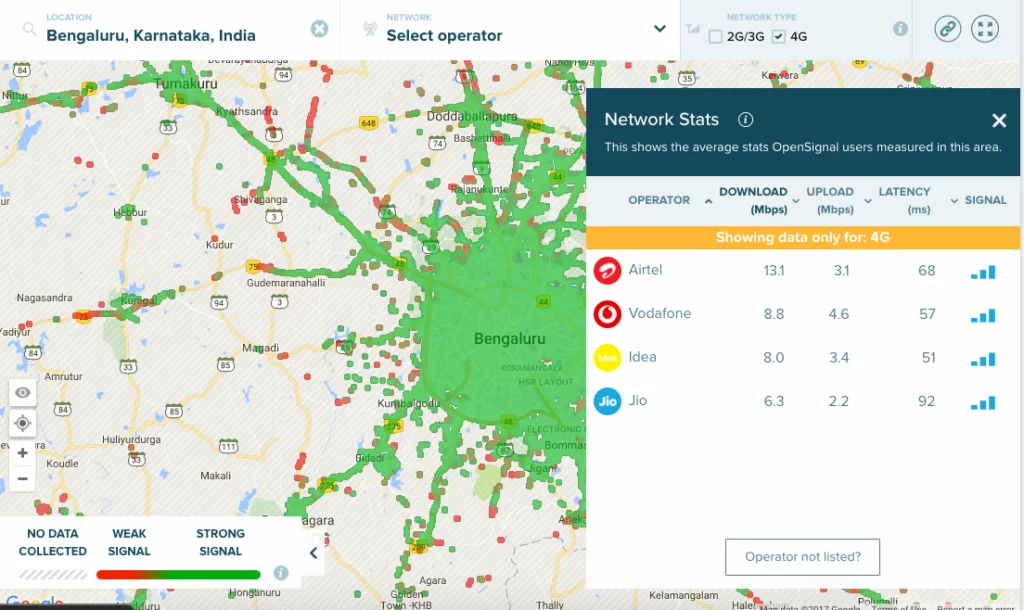This screenshot has height=610, width=1024.
Task: Click Airtel's download speed 13.1
Action: pyautogui.click(x=774, y=270)
